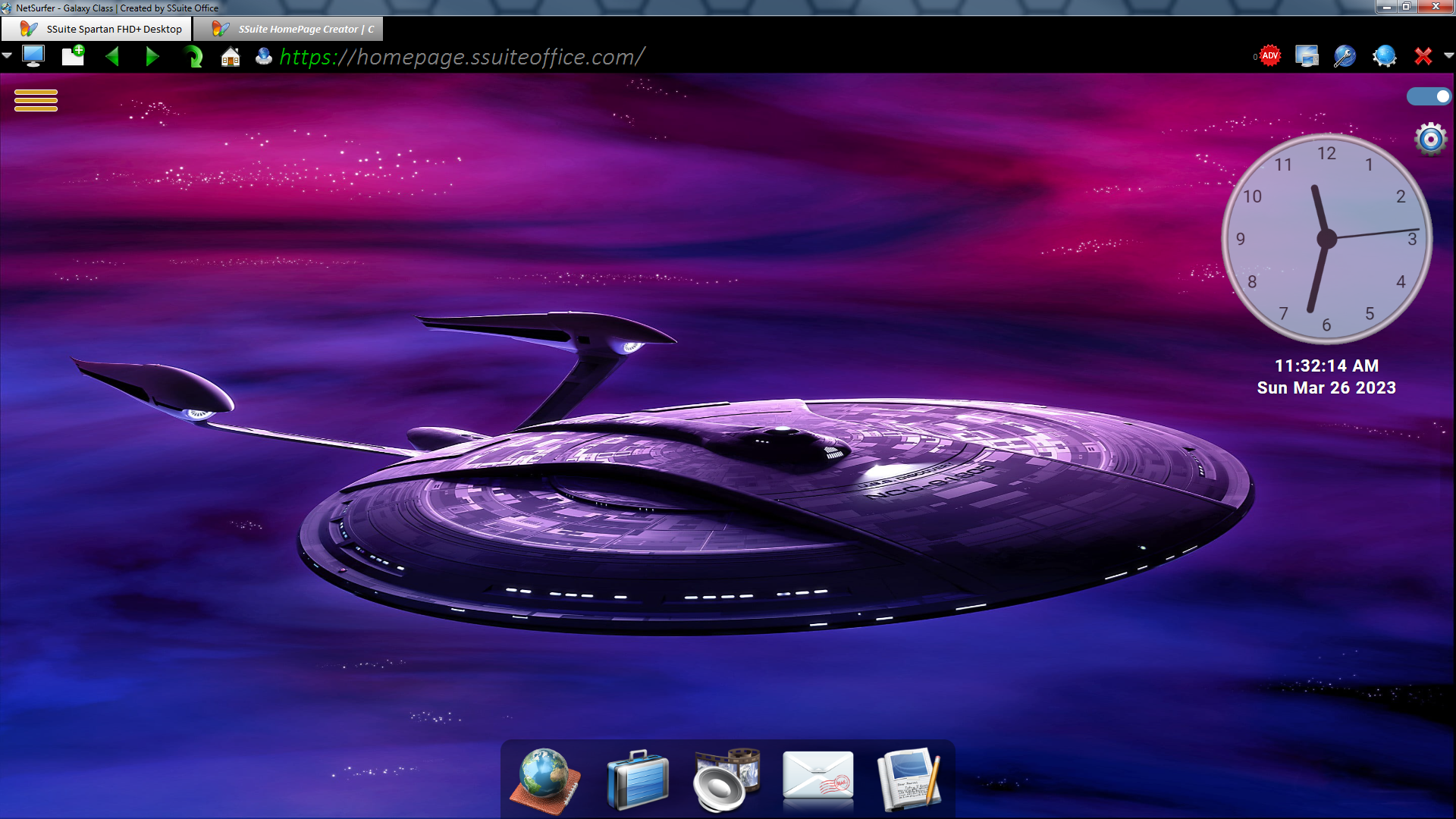
Task: Open the search magnifier key icon
Action: click(x=1345, y=56)
